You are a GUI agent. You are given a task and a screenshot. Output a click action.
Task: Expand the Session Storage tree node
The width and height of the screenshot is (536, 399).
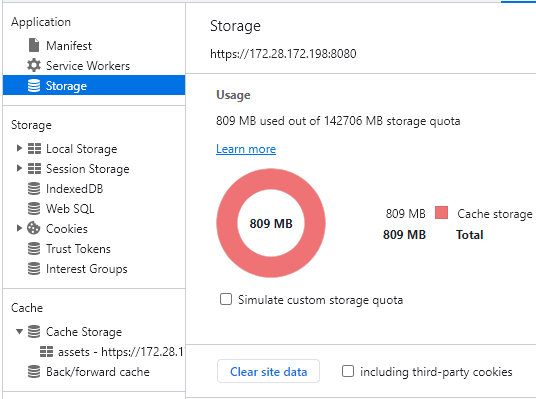click(19, 168)
